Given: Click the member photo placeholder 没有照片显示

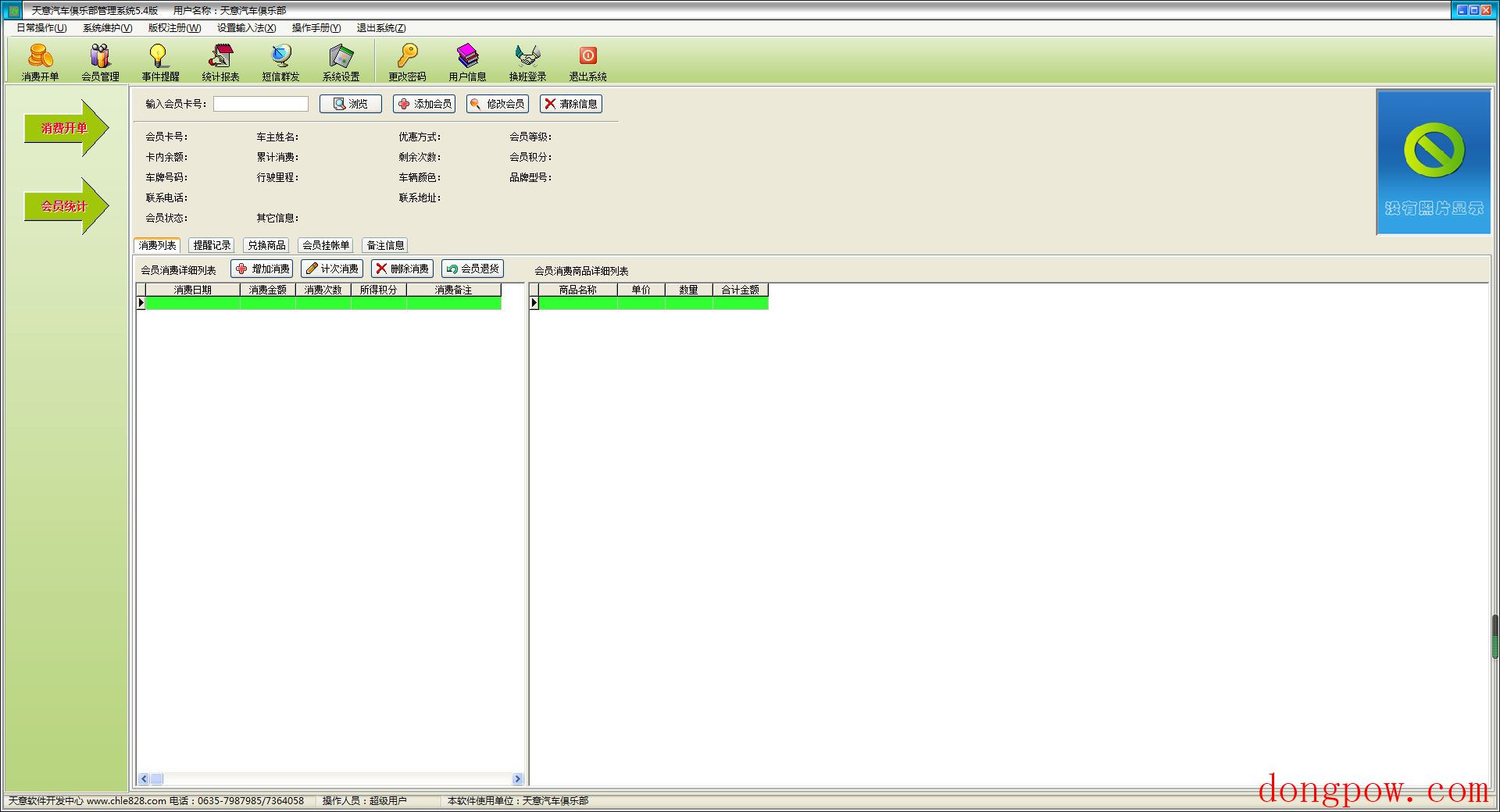Looking at the screenshot, I should [x=1434, y=162].
